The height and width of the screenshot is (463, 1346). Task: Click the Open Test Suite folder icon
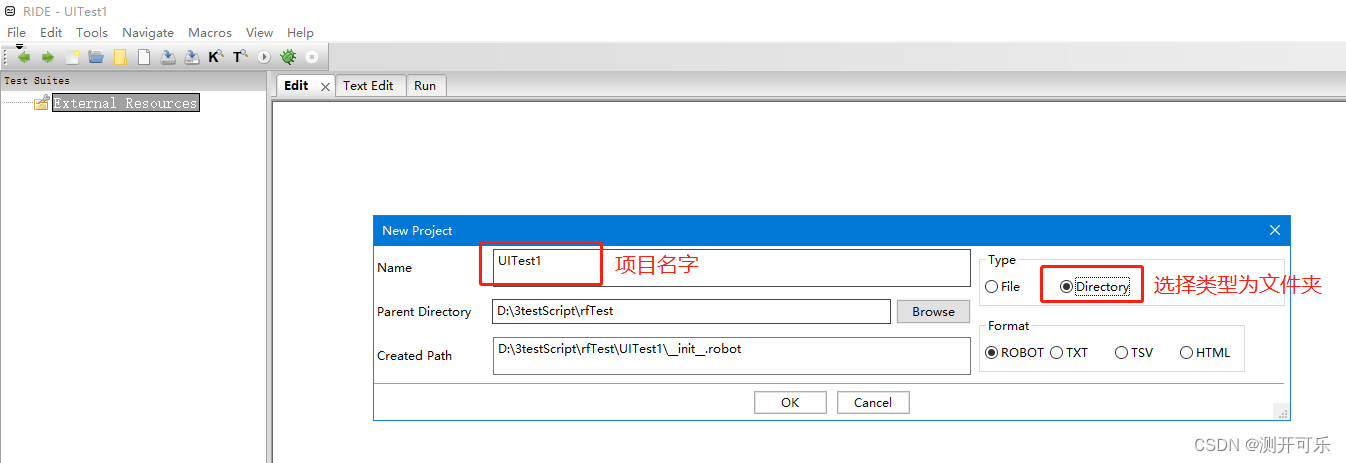click(x=96, y=57)
